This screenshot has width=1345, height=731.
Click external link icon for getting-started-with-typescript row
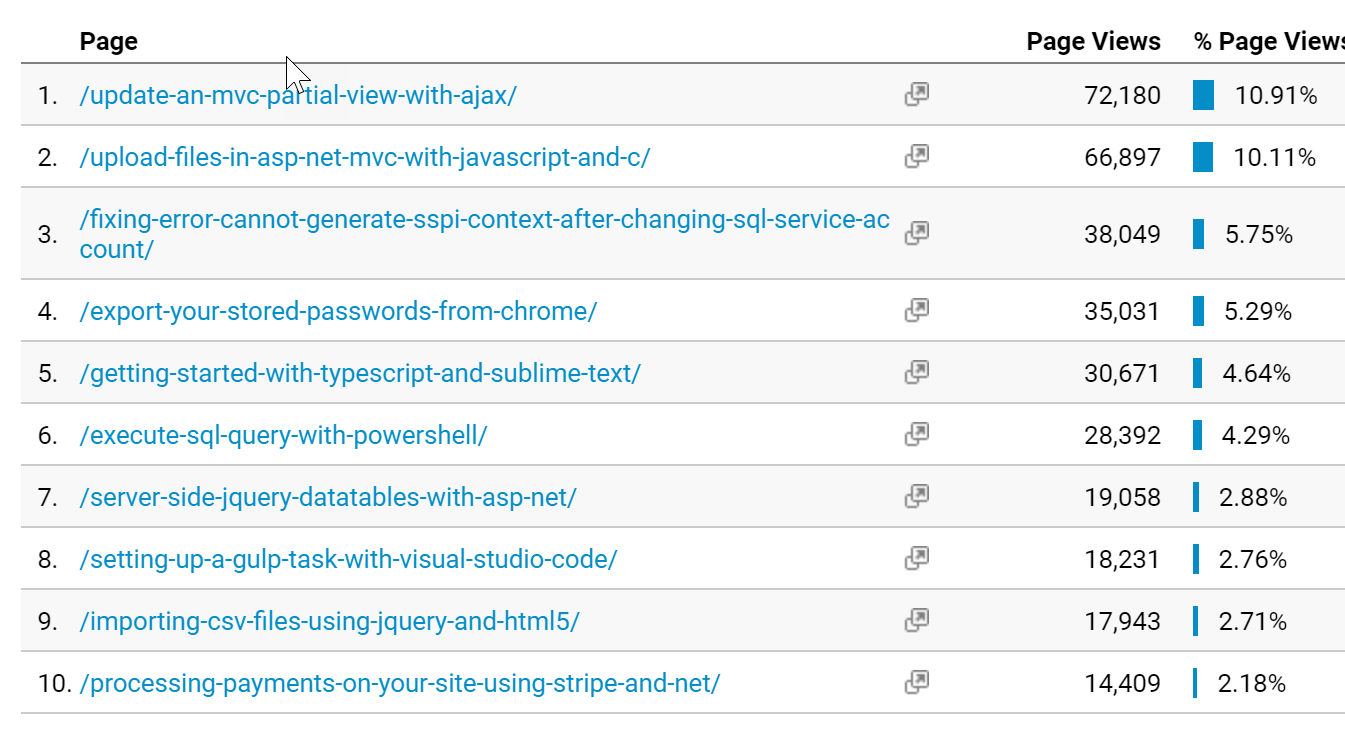[916, 373]
